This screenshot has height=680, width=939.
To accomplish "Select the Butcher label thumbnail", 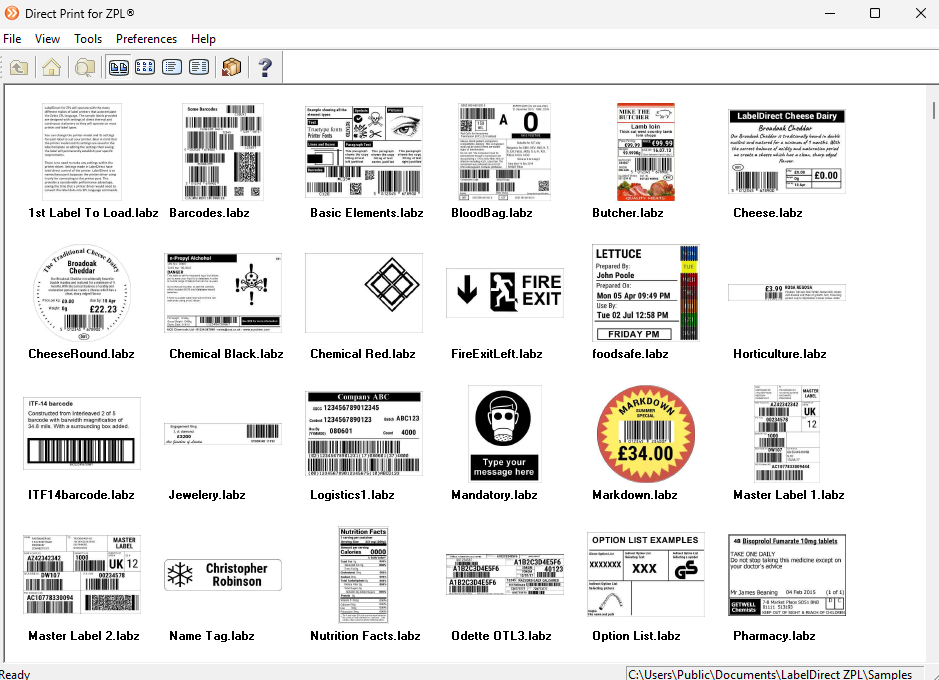I will click(x=646, y=151).
